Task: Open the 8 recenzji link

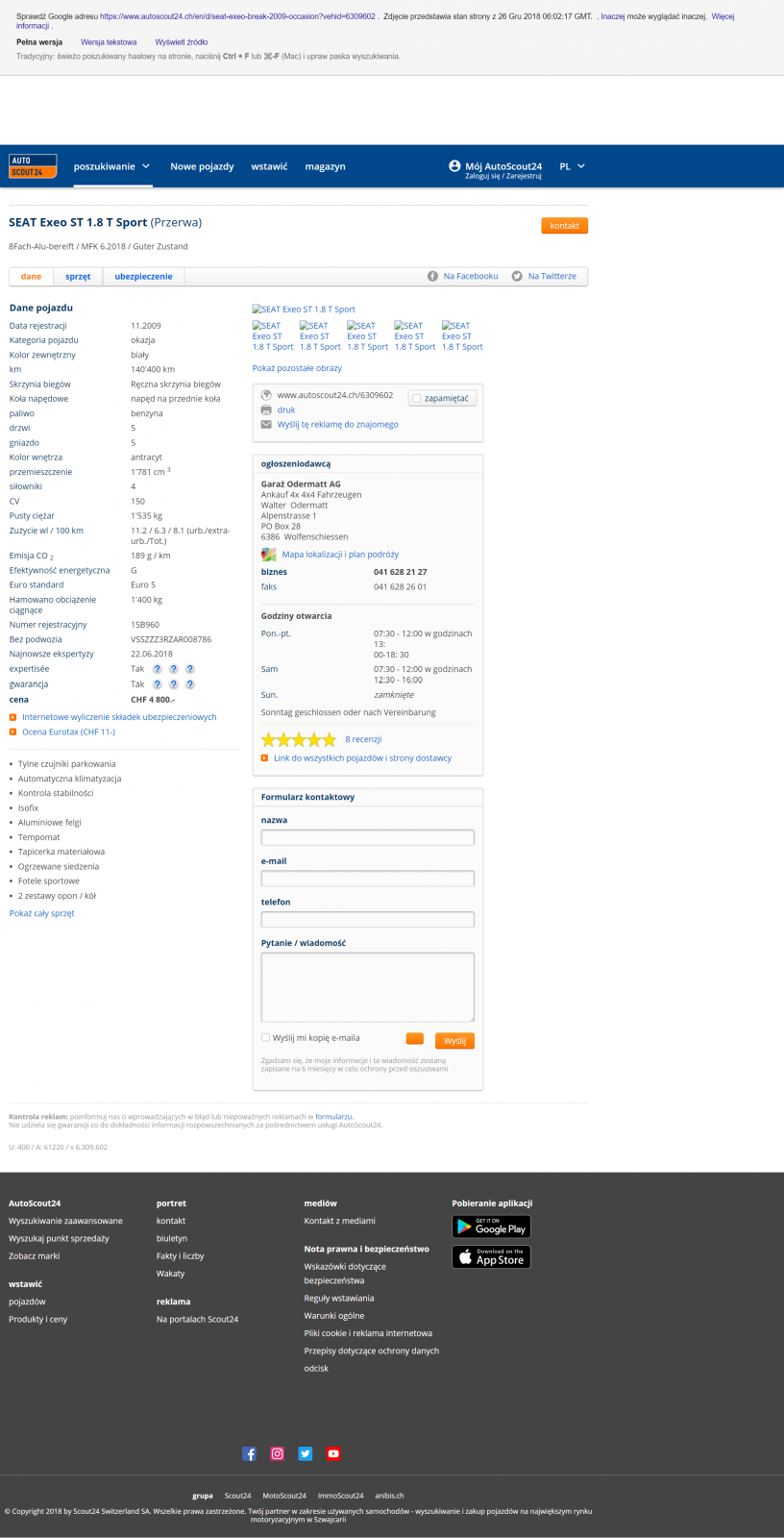Action: pos(363,739)
